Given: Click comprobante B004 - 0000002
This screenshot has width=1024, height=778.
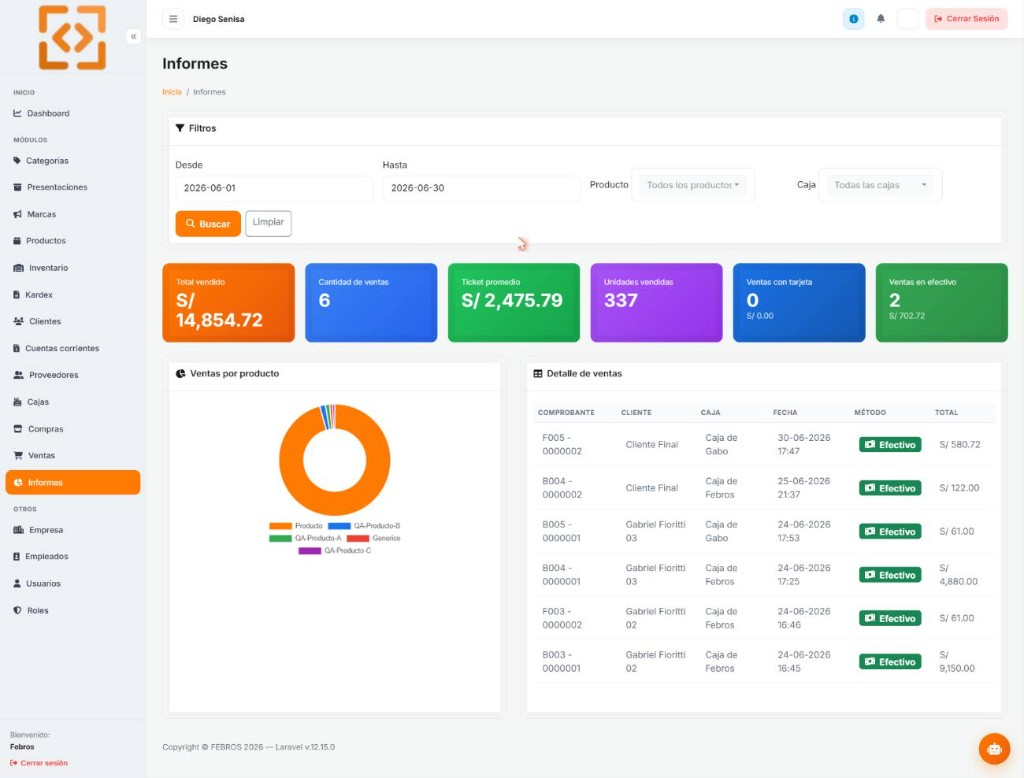Looking at the screenshot, I should (562, 488).
